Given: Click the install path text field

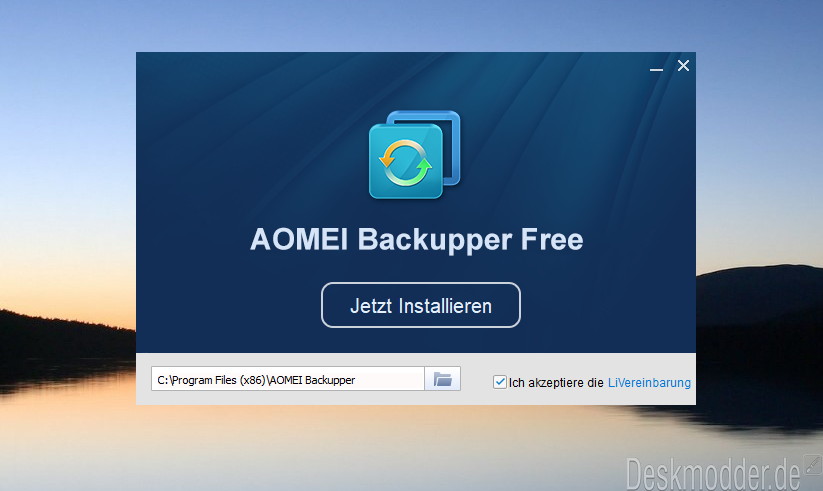Looking at the screenshot, I should (x=288, y=379).
